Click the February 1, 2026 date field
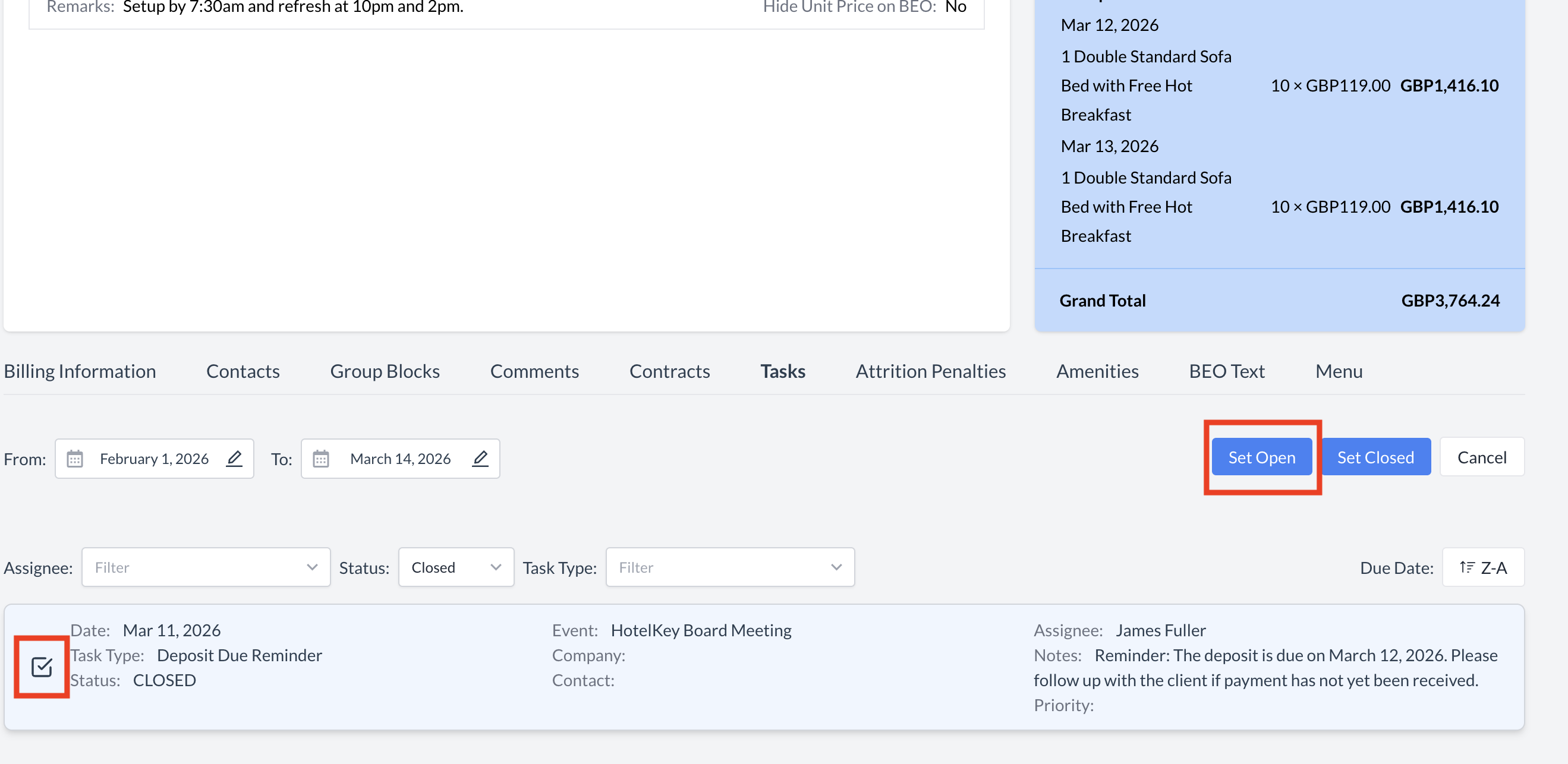1568x764 pixels. click(x=154, y=459)
